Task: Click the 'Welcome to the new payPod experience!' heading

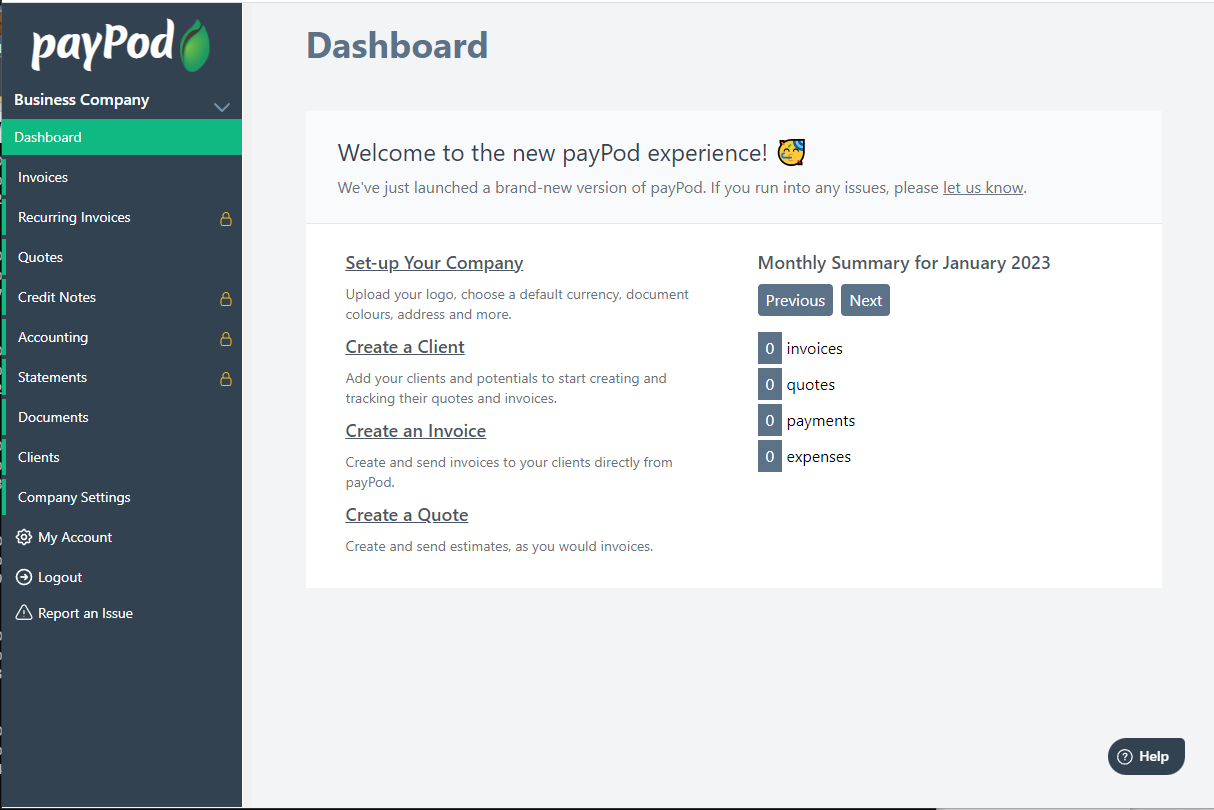Action: pyautogui.click(x=553, y=153)
